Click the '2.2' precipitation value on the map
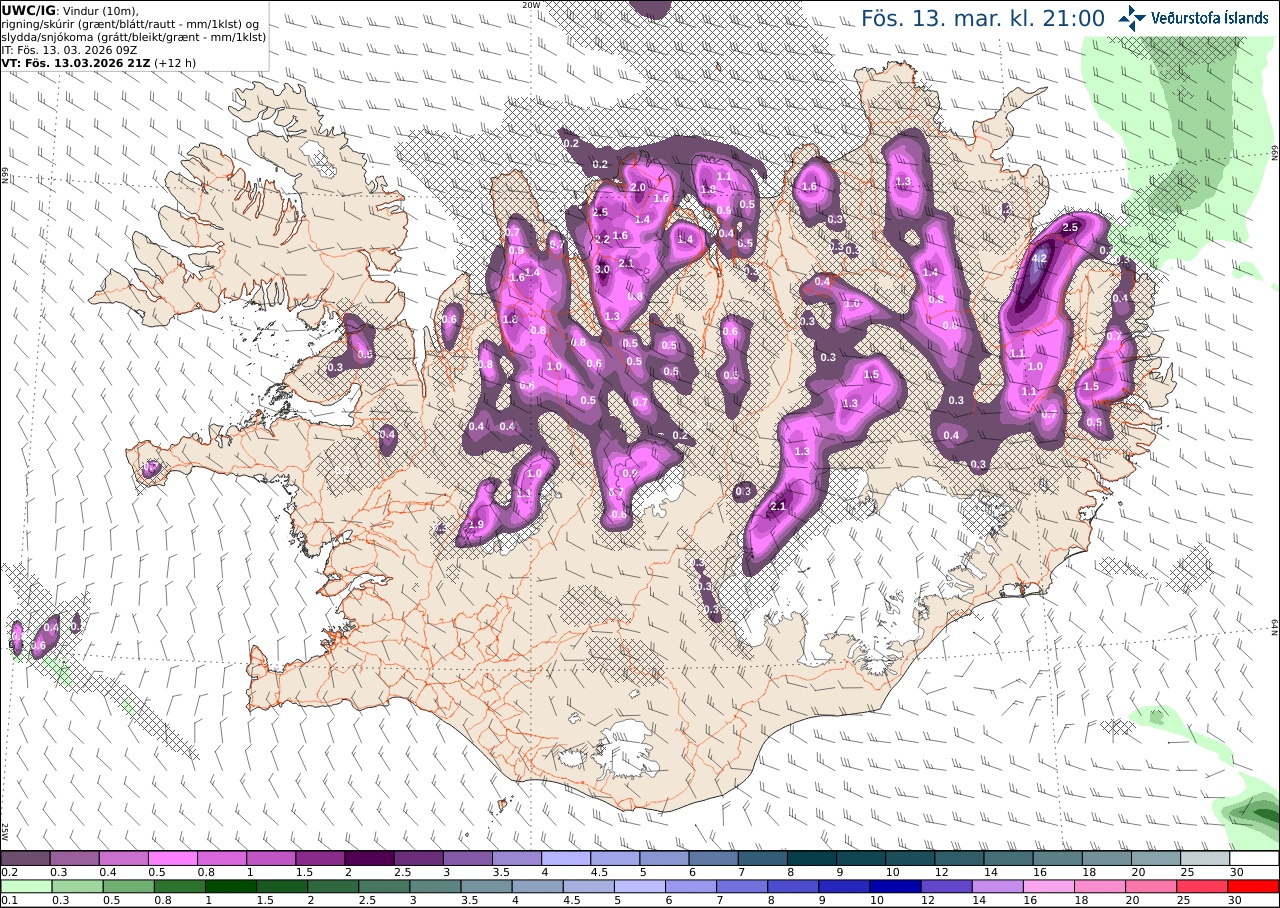 coord(602,239)
